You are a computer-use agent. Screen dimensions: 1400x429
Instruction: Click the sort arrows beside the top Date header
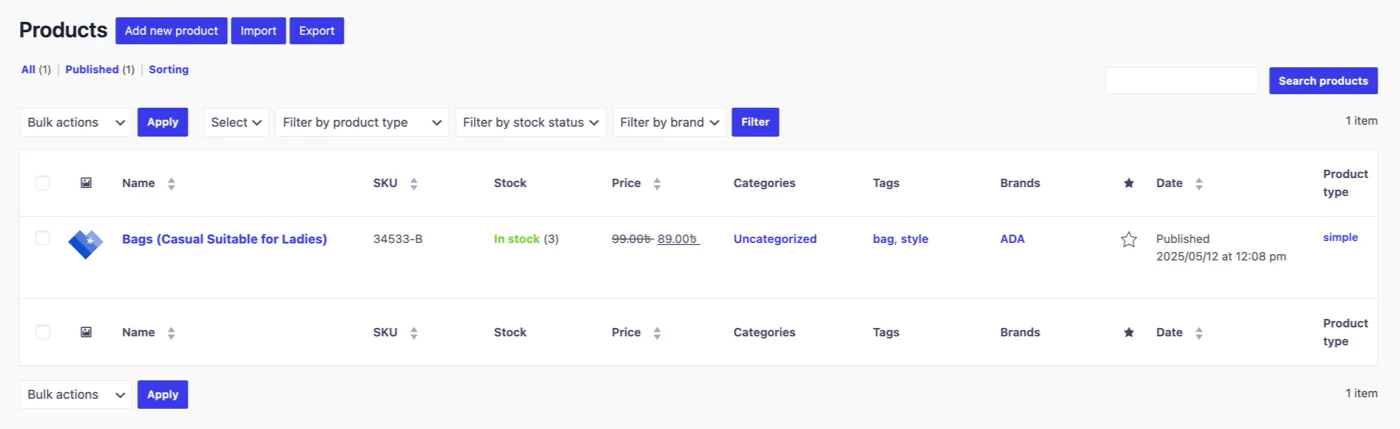(1199, 184)
